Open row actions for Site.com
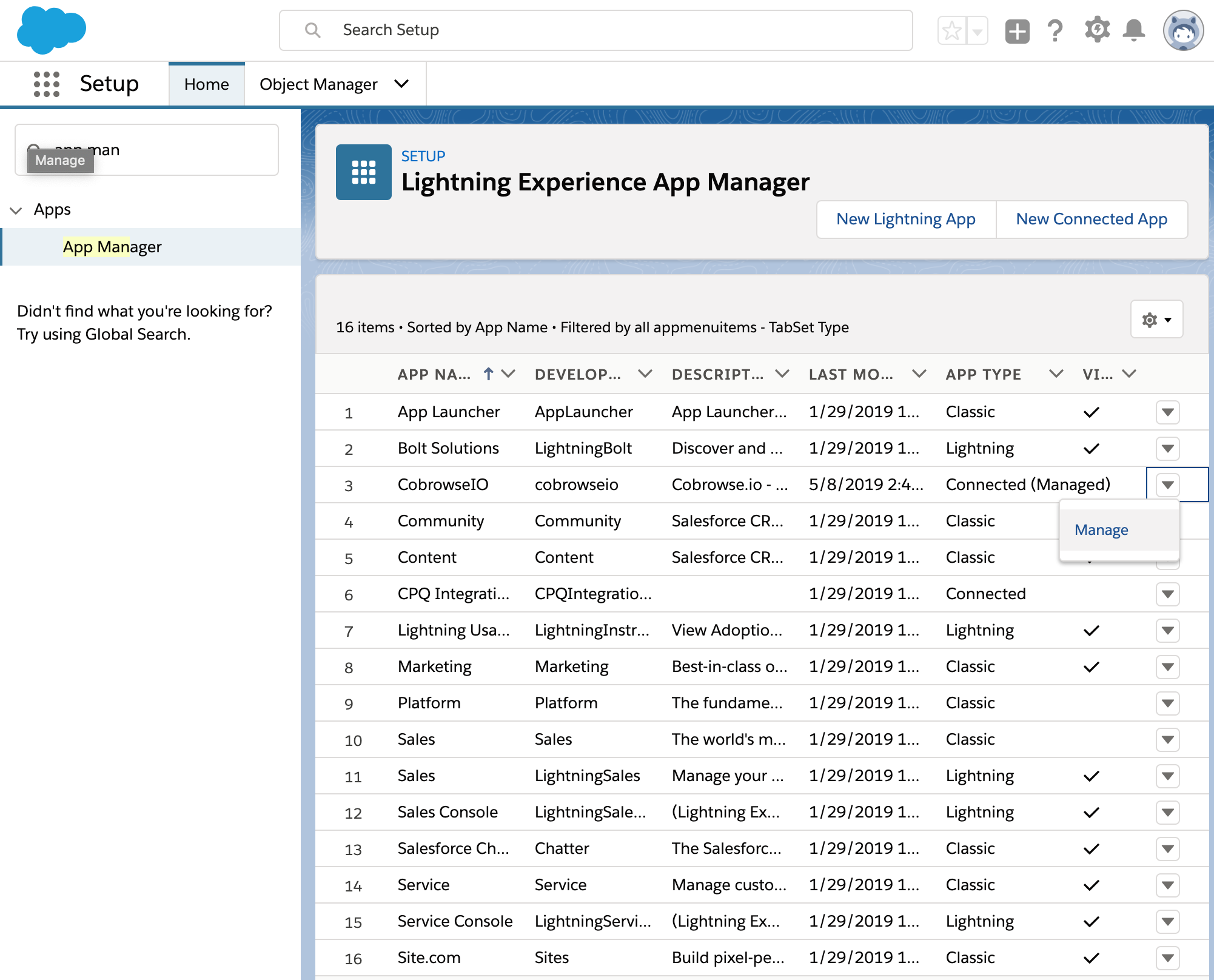 pyautogui.click(x=1168, y=958)
